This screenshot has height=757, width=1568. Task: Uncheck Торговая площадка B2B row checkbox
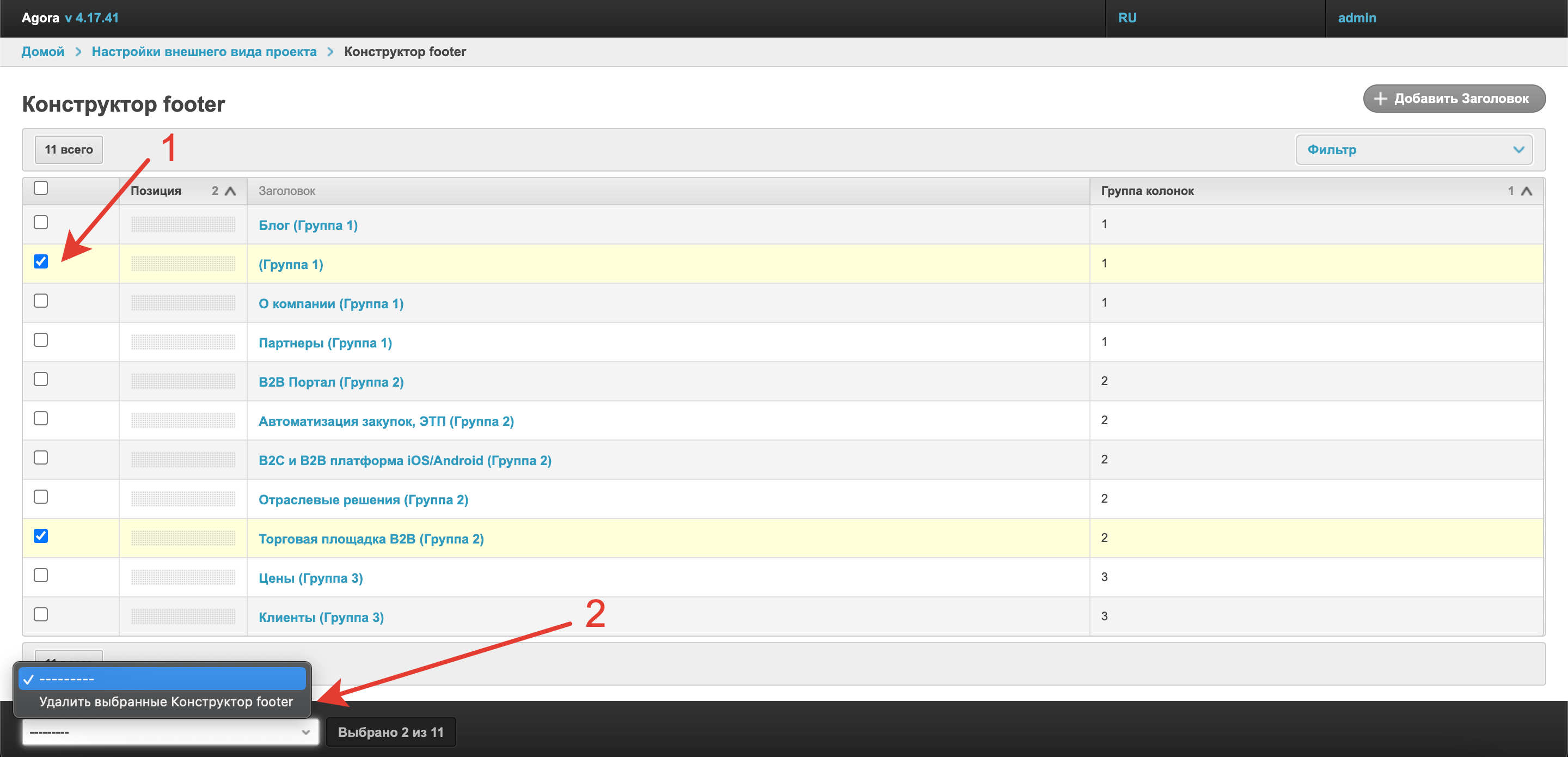(41, 536)
